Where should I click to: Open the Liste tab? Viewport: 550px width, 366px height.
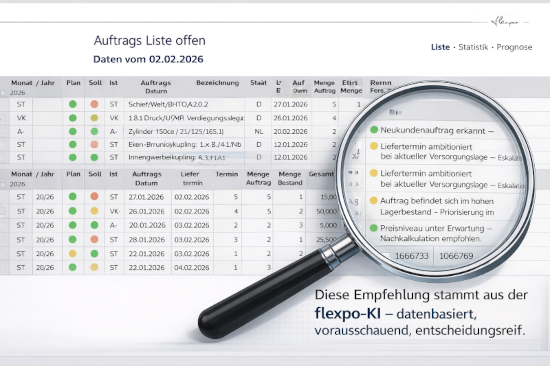440,47
